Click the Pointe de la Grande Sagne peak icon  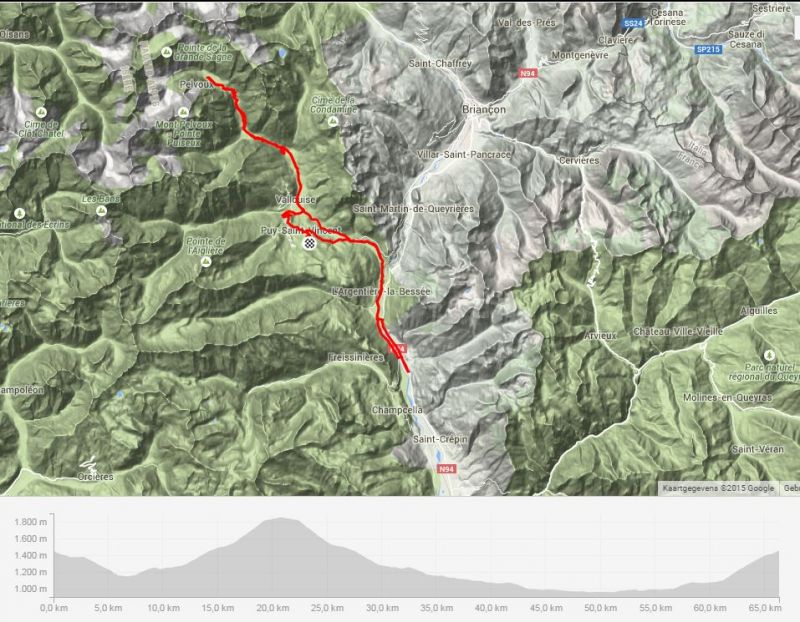[166, 52]
